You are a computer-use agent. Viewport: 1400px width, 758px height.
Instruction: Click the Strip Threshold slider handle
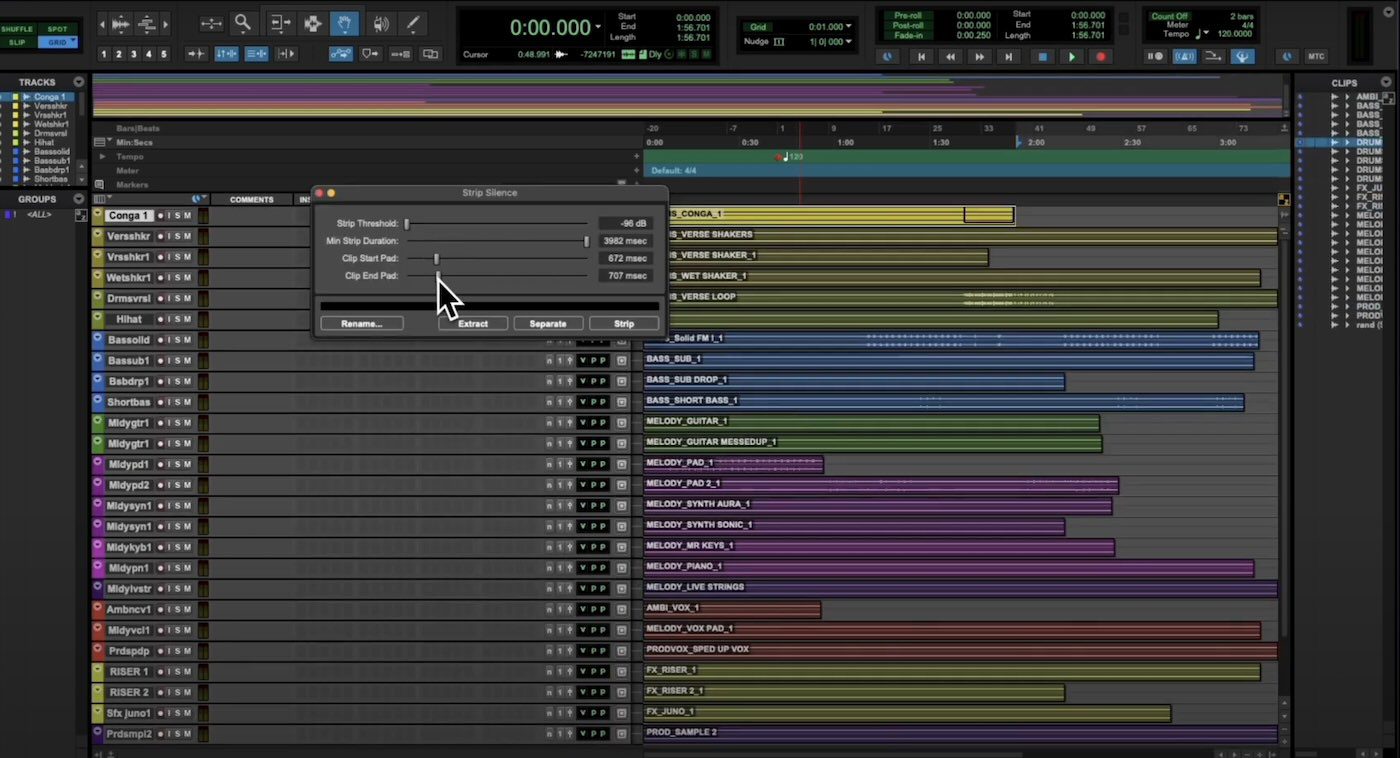click(x=407, y=224)
